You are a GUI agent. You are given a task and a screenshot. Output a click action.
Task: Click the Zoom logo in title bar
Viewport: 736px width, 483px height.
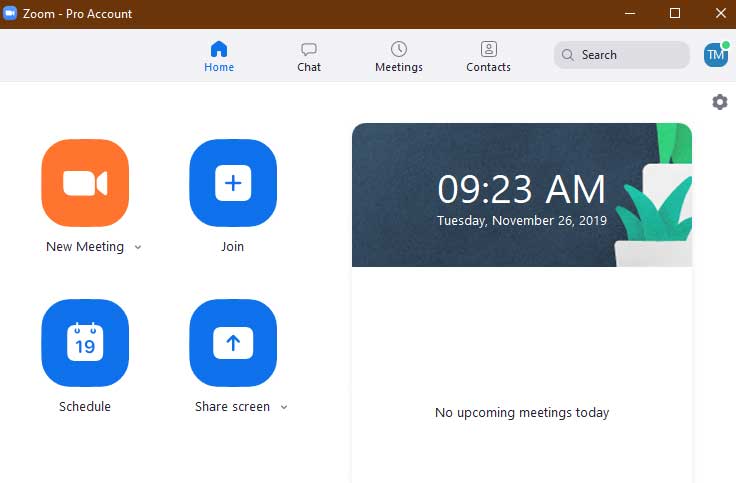pyautogui.click(x=10, y=13)
